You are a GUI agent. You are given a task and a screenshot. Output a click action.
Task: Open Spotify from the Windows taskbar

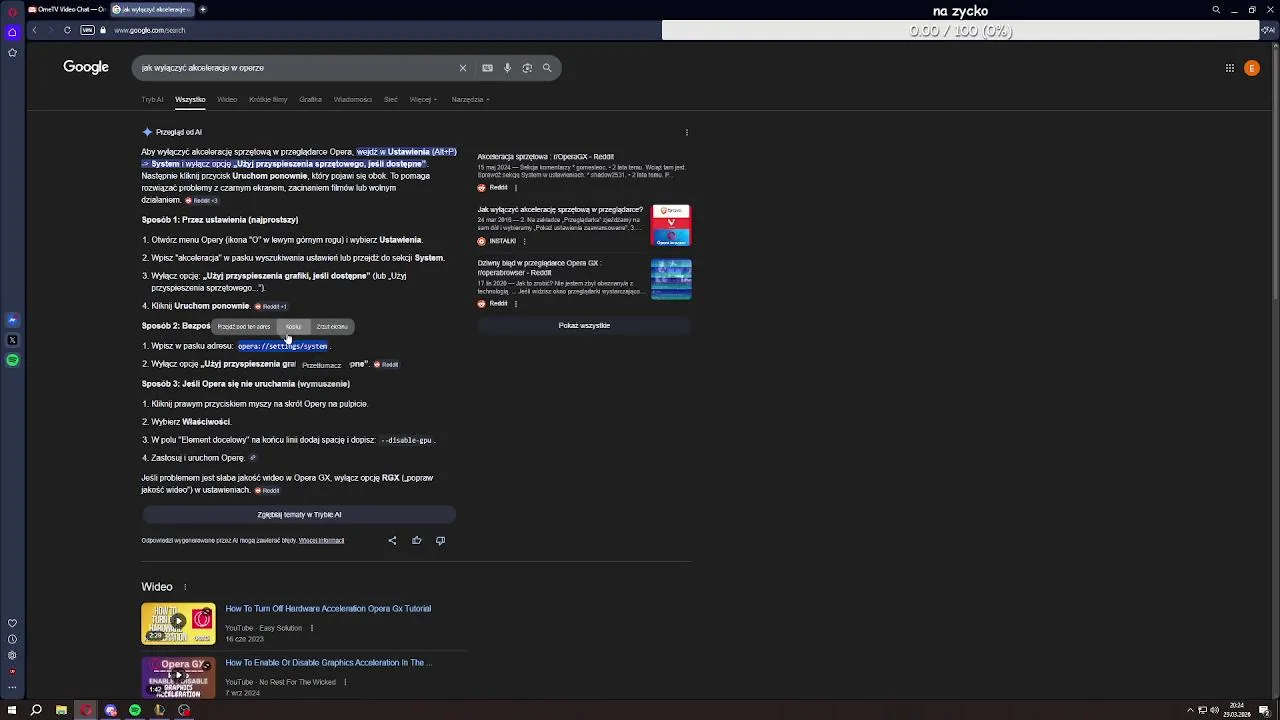tap(135, 710)
